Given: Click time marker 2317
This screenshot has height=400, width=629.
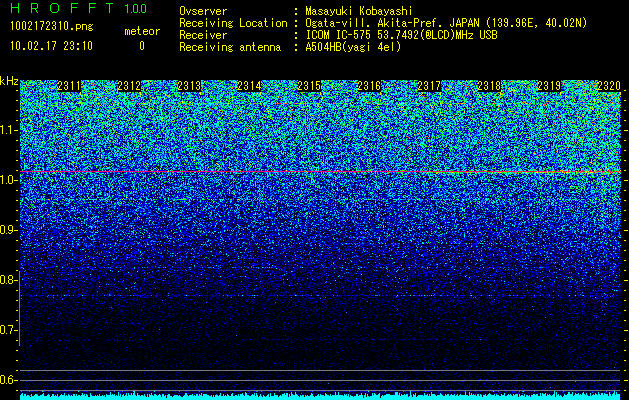Looking at the screenshot, I should coord(429,86).
